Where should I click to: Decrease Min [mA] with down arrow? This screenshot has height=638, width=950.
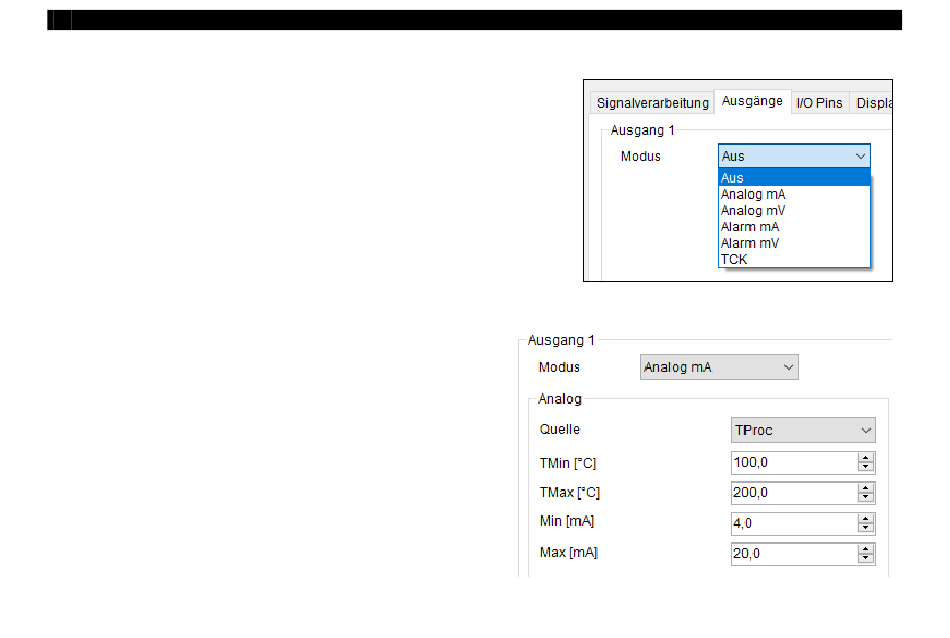pyautogui.click(x=866, y=528)
